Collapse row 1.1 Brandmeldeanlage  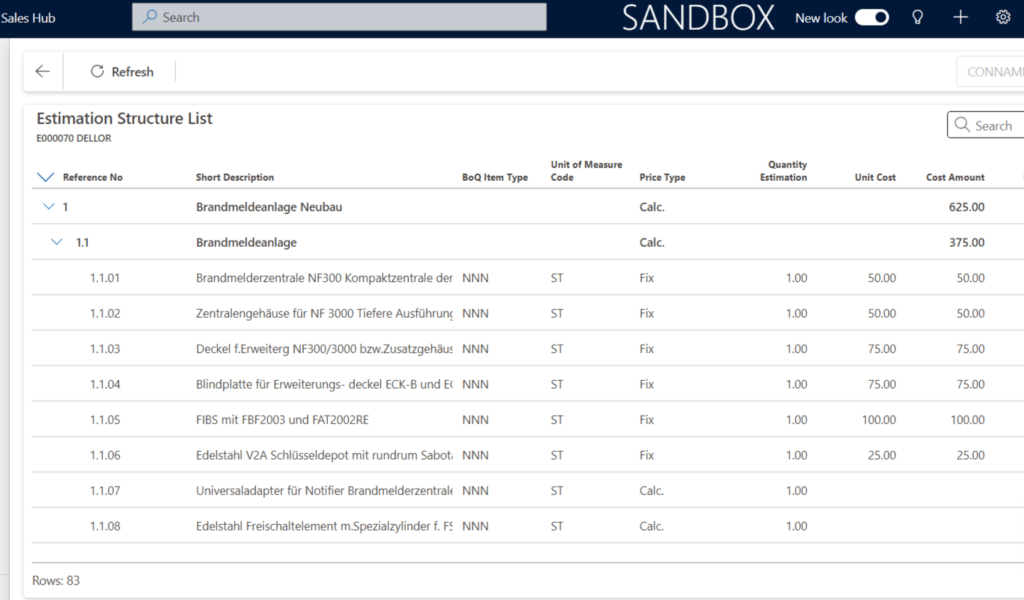coord(57,242)
